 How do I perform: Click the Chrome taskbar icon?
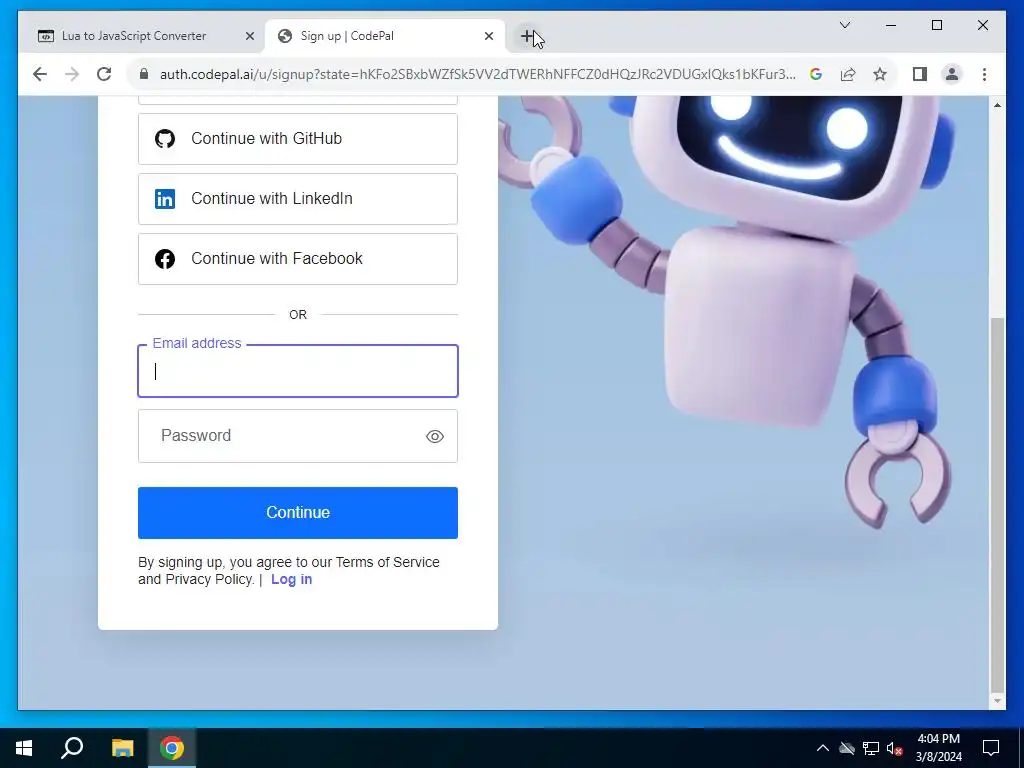pos(172,748)
